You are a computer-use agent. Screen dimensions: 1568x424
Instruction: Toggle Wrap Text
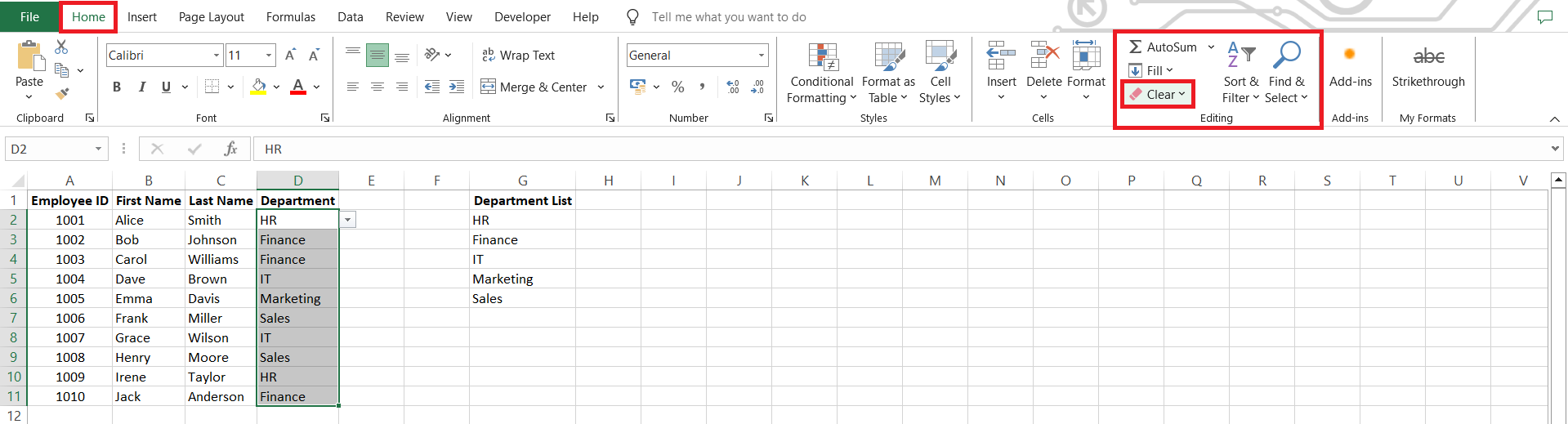point(519,55)
